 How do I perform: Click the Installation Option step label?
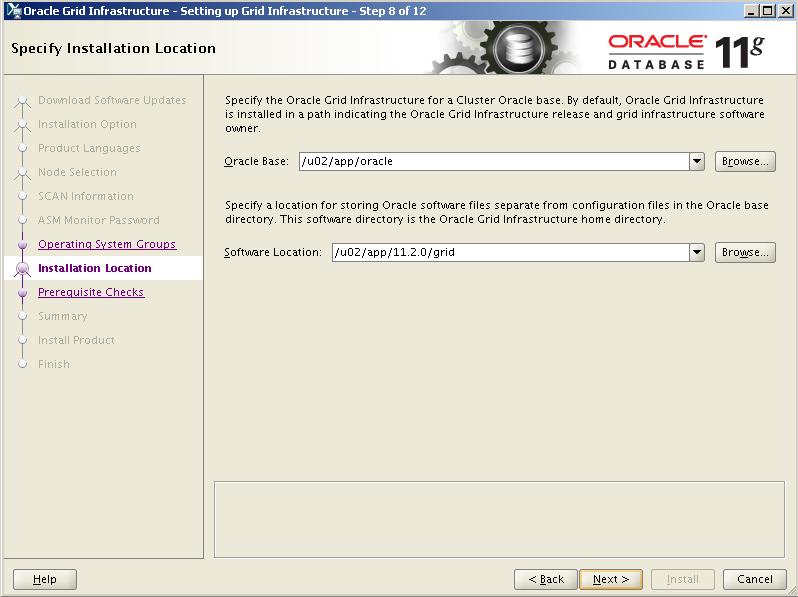pyautogui.click(x=87, y=124)
